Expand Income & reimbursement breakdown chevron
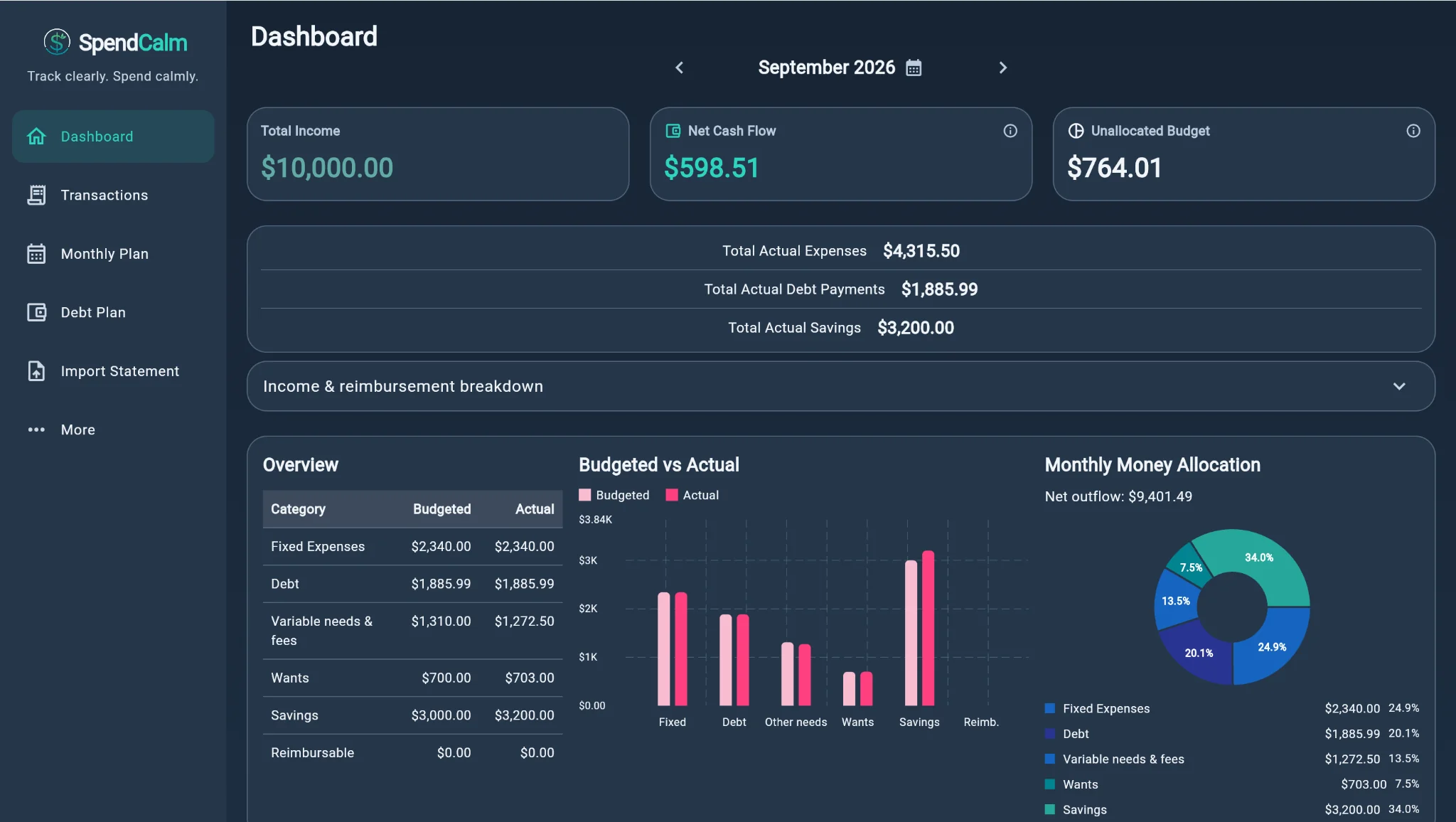This screenshot has width=1456, height=822. pyautogui.click(x=1399, y=386)
